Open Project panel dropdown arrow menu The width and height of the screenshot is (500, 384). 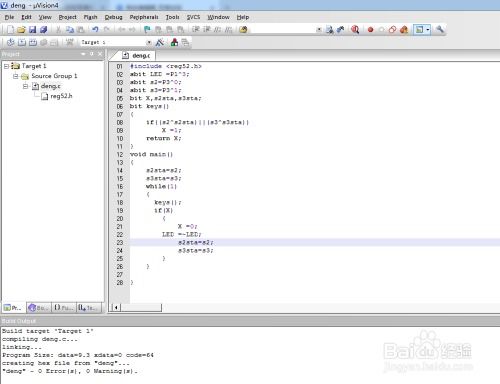pos(83,54)
